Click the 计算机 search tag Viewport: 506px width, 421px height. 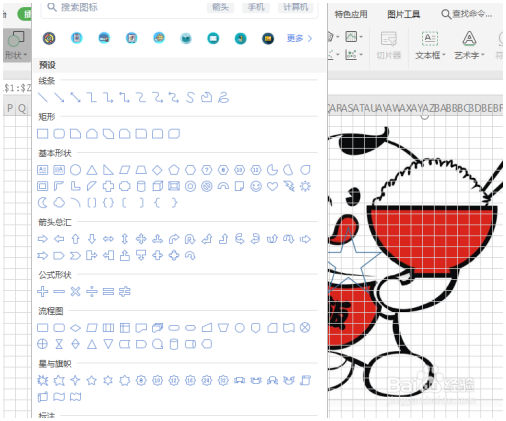click(295, 7)
